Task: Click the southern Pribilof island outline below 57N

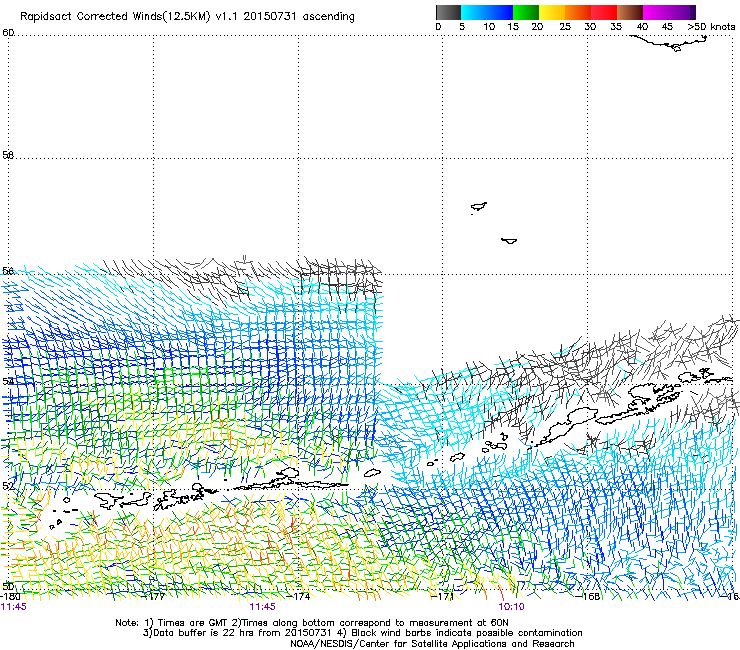Action: point(509,241)
